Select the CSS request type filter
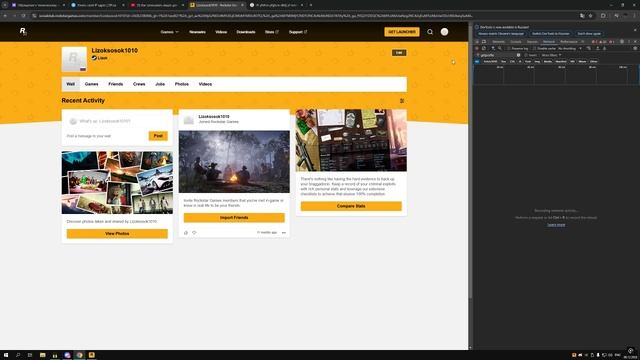The height and width of the screenshot is (360, 640). 512,62
